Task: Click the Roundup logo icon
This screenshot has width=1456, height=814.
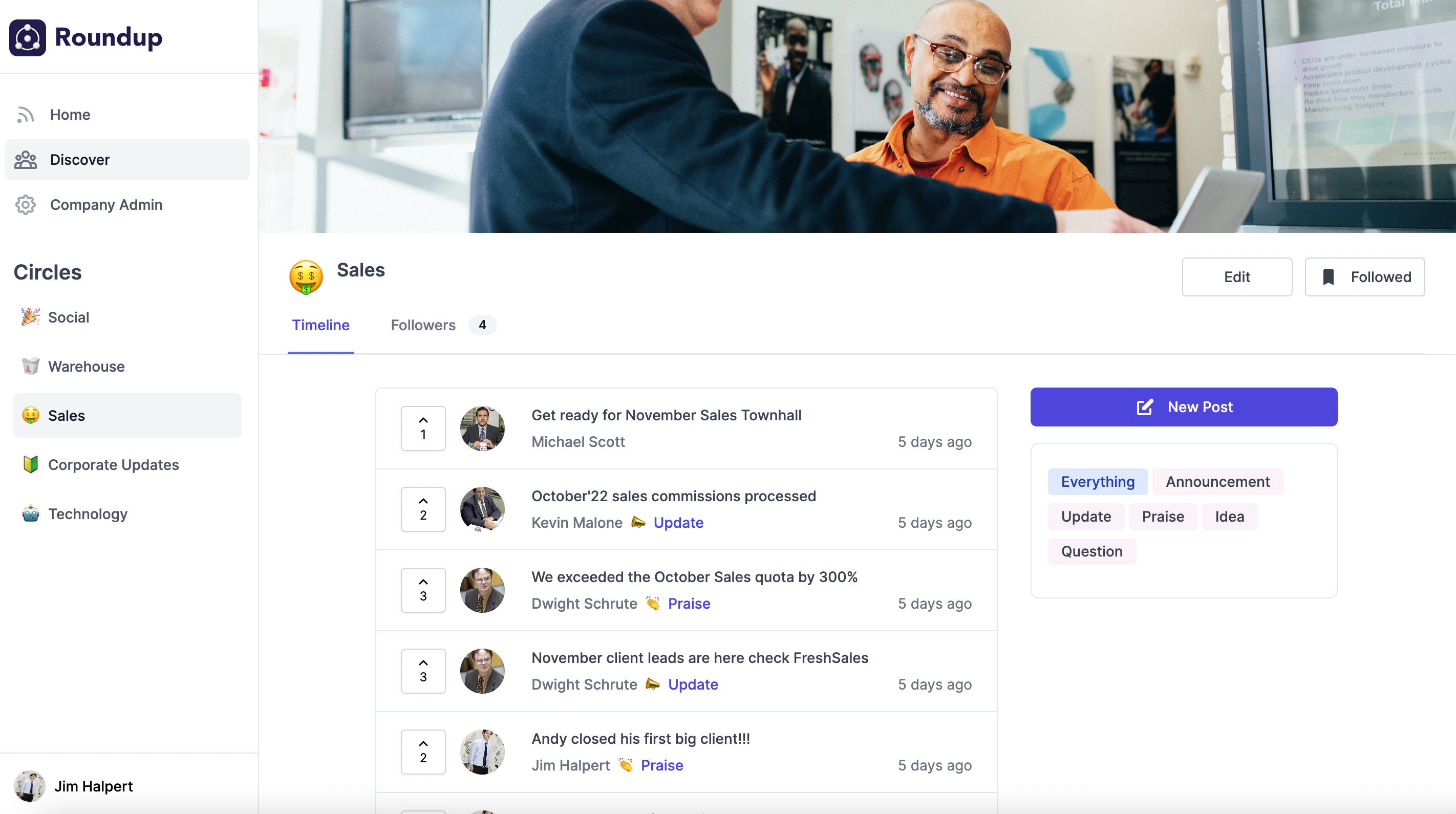Action: [27, 37]
